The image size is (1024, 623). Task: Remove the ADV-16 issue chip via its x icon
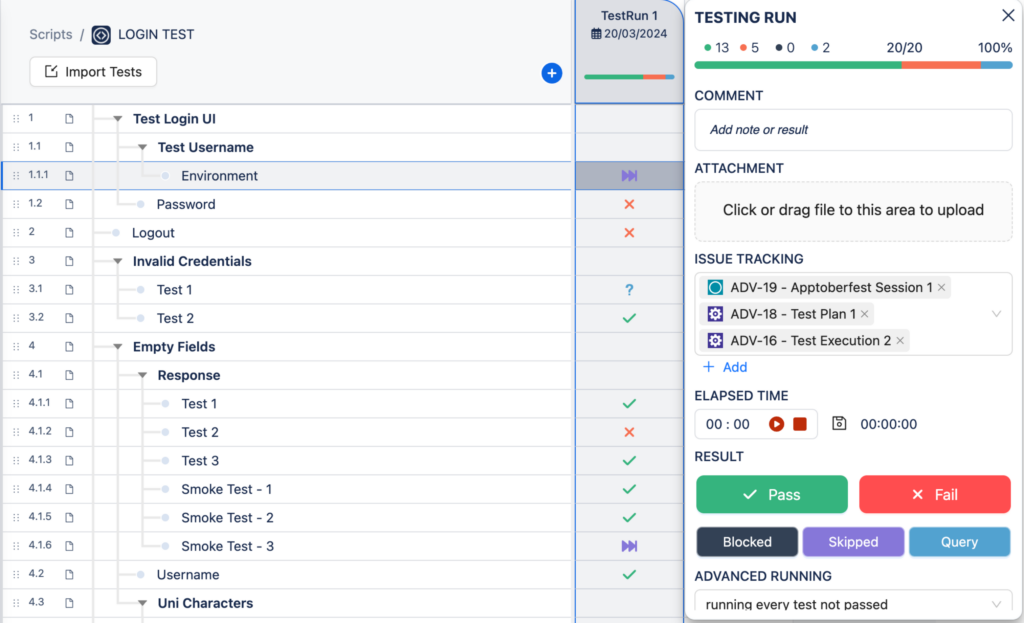899,340
